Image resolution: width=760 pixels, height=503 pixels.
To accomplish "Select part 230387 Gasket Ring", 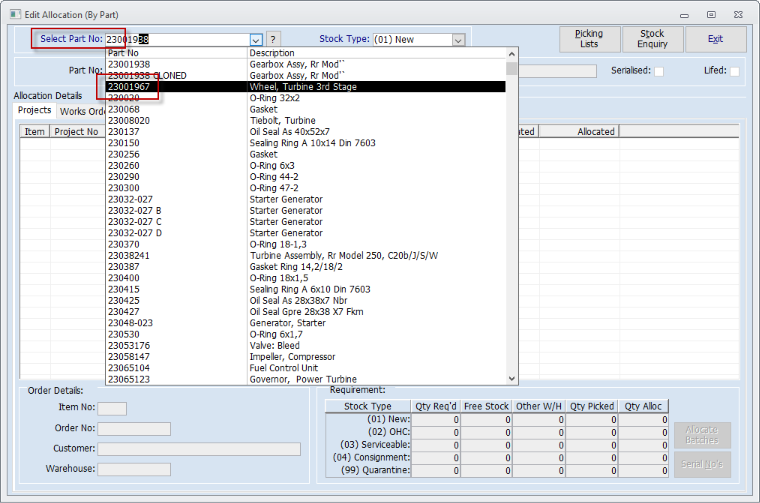I will [x=305, y=267].
